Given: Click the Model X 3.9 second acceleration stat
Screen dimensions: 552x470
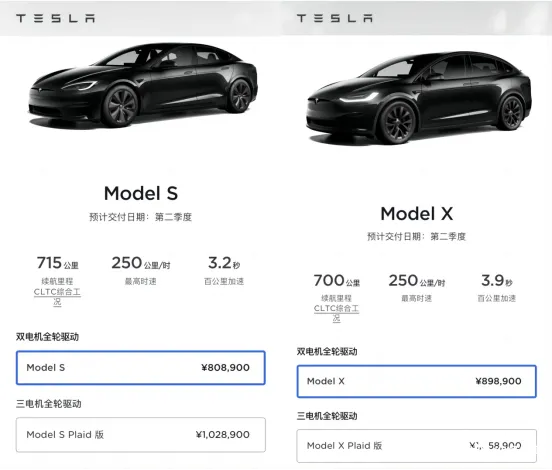Looking at the screenshot, I should pos(497,288).
